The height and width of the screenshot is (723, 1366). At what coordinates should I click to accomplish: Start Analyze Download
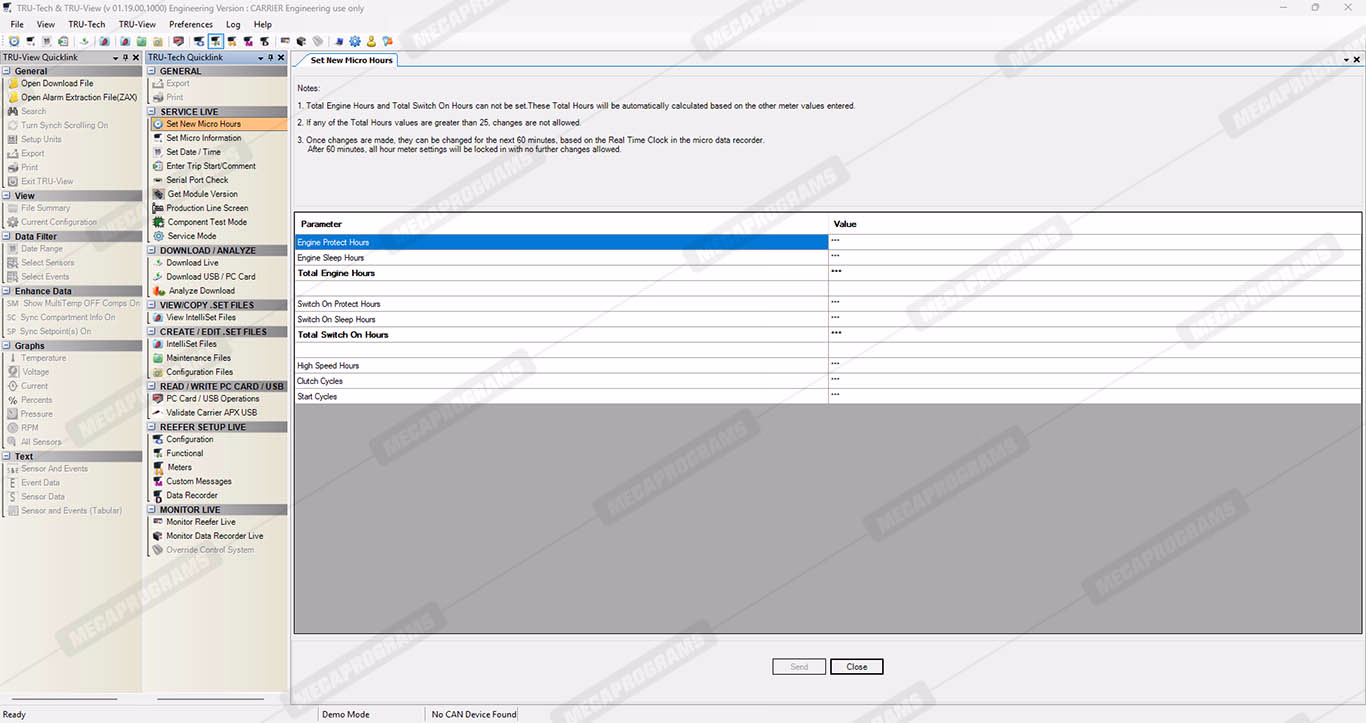point(201,291)
